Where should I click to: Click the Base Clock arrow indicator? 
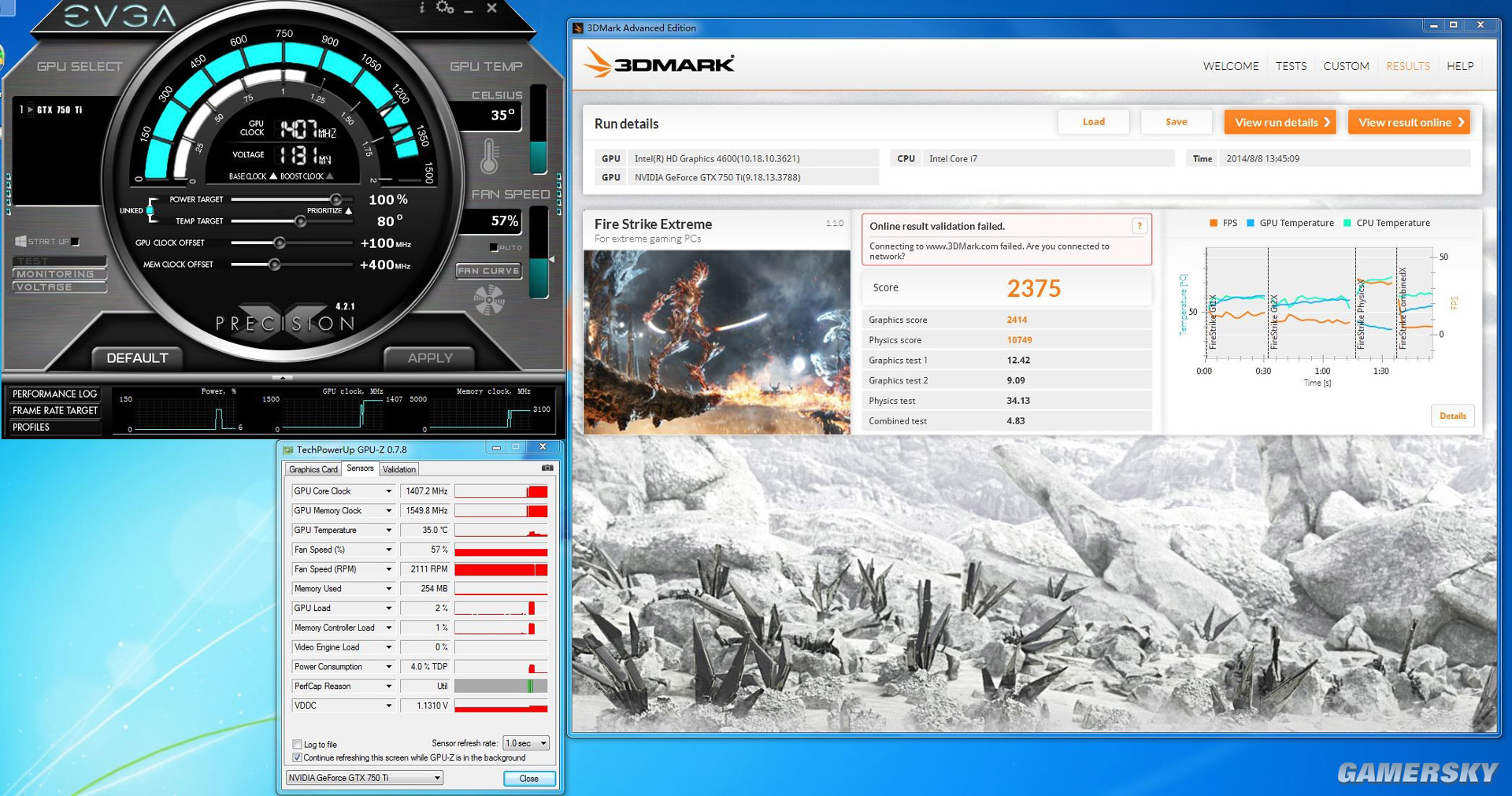(273, 176)
